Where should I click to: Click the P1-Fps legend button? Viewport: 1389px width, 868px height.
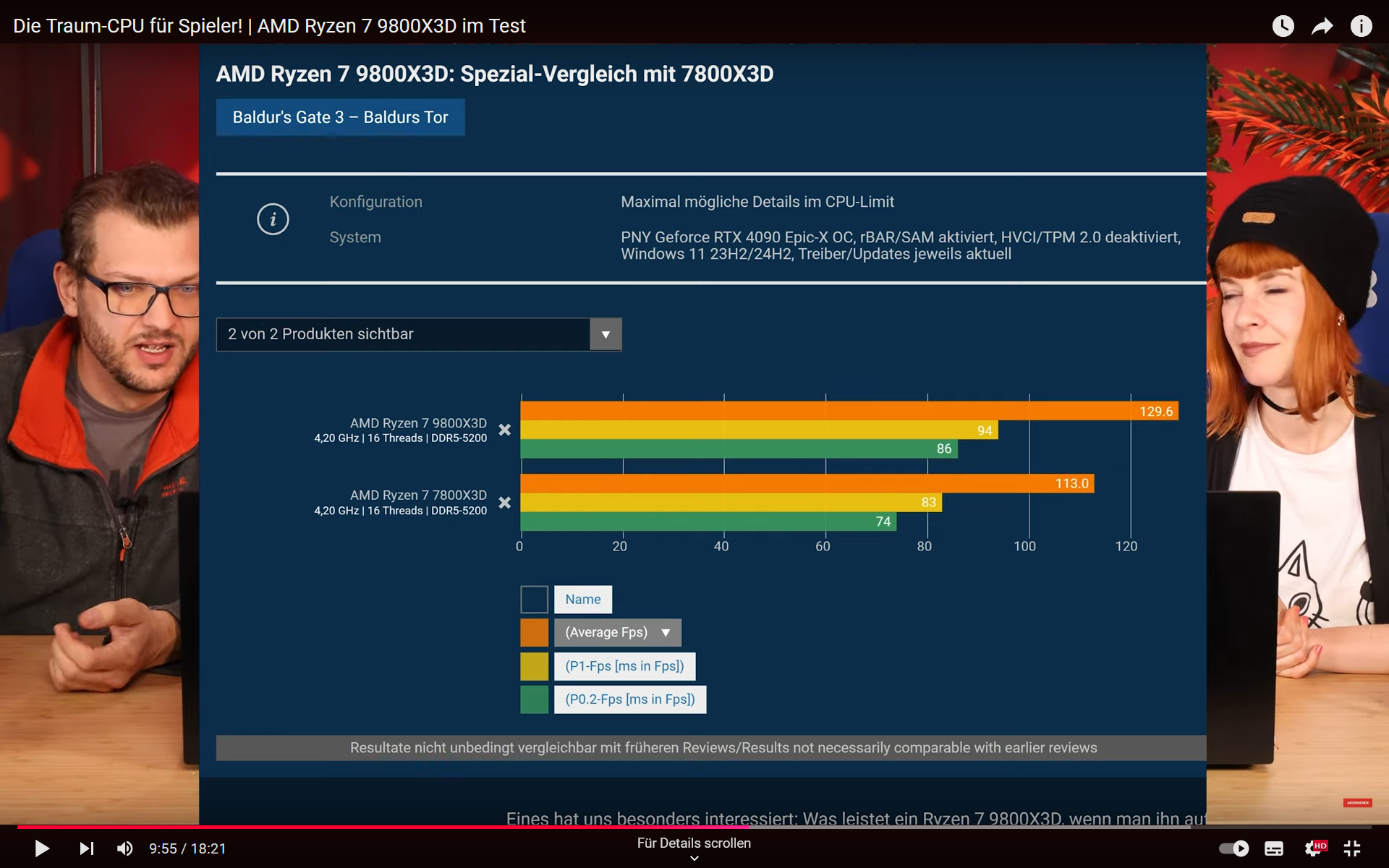(624, 666)
